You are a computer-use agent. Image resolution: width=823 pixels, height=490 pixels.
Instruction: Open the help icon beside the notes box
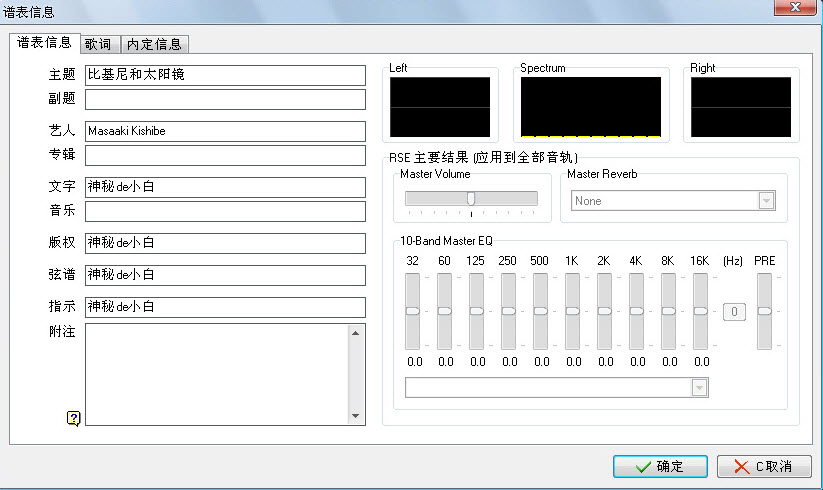73,418
